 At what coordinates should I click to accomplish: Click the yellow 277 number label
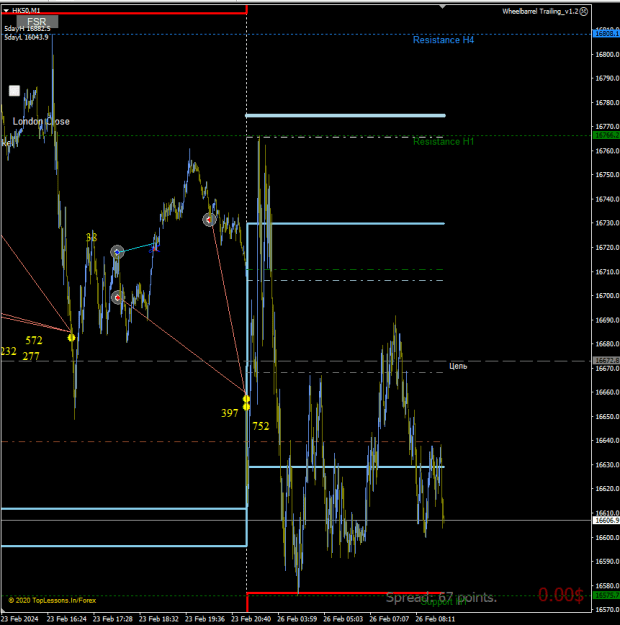pyautogui.click(x=31, y=356)
